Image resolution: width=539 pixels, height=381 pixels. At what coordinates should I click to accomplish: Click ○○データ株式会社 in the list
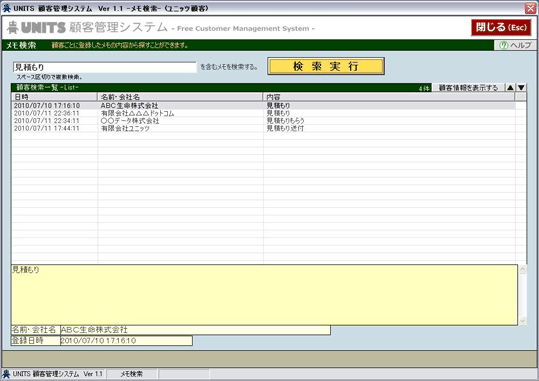tap(130, 121)
